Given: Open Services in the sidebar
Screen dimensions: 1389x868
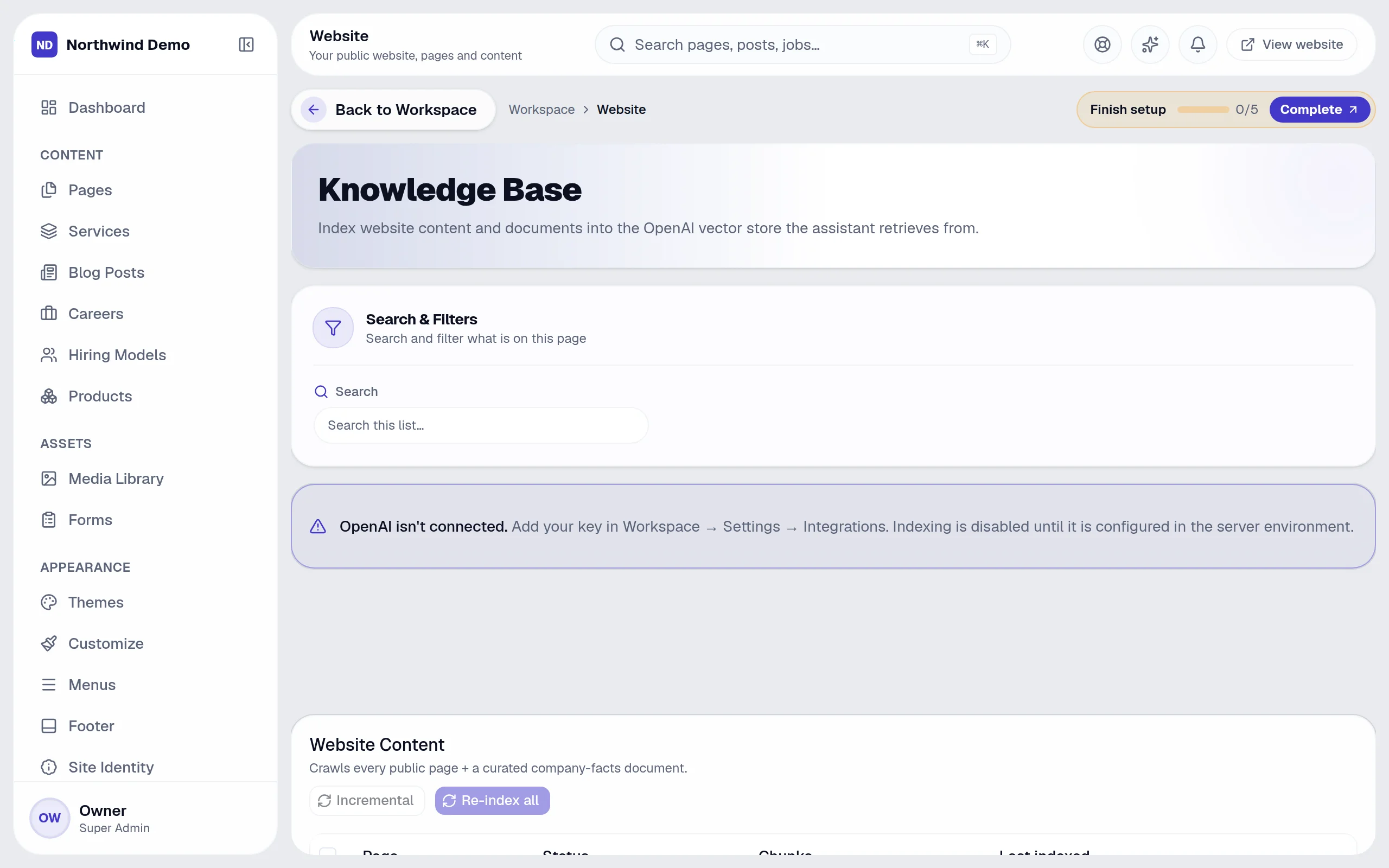Looking at the screenshot, I should [x=145, y=231].
